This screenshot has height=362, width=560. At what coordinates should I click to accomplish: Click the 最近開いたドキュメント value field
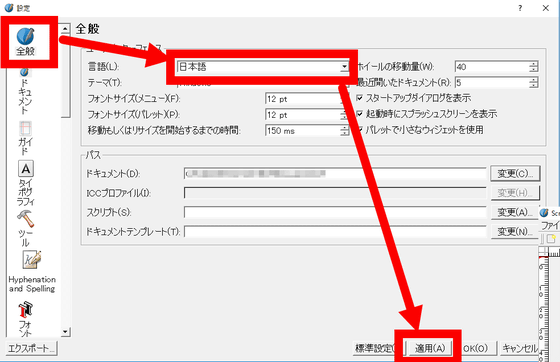point(492,83)
